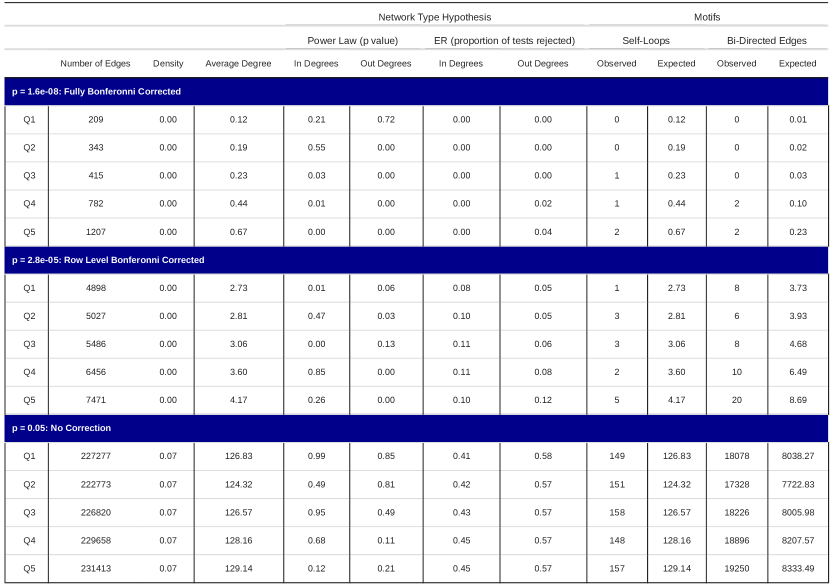Click the 'Motifs' top header
This screenshot has width=830, height=584.
coord(707,17)
